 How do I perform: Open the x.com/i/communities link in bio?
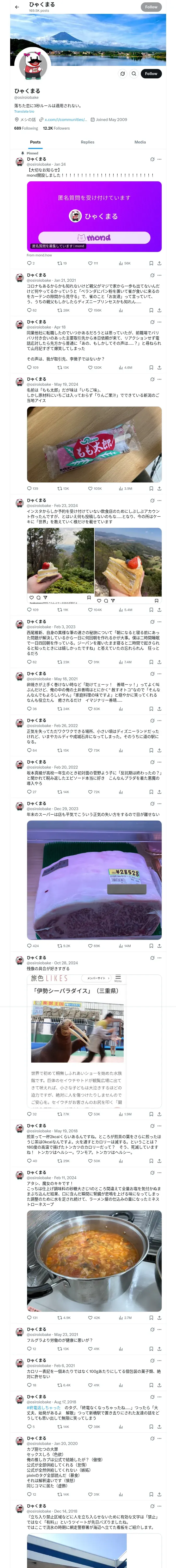point(65,120)
